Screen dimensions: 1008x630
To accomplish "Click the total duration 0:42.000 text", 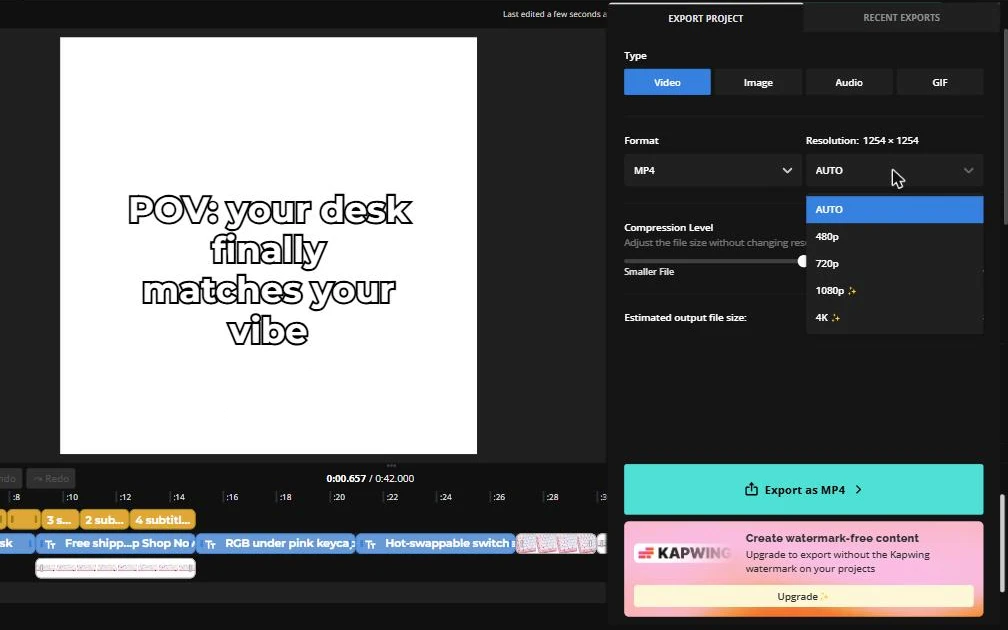I will tap(395, 478).
